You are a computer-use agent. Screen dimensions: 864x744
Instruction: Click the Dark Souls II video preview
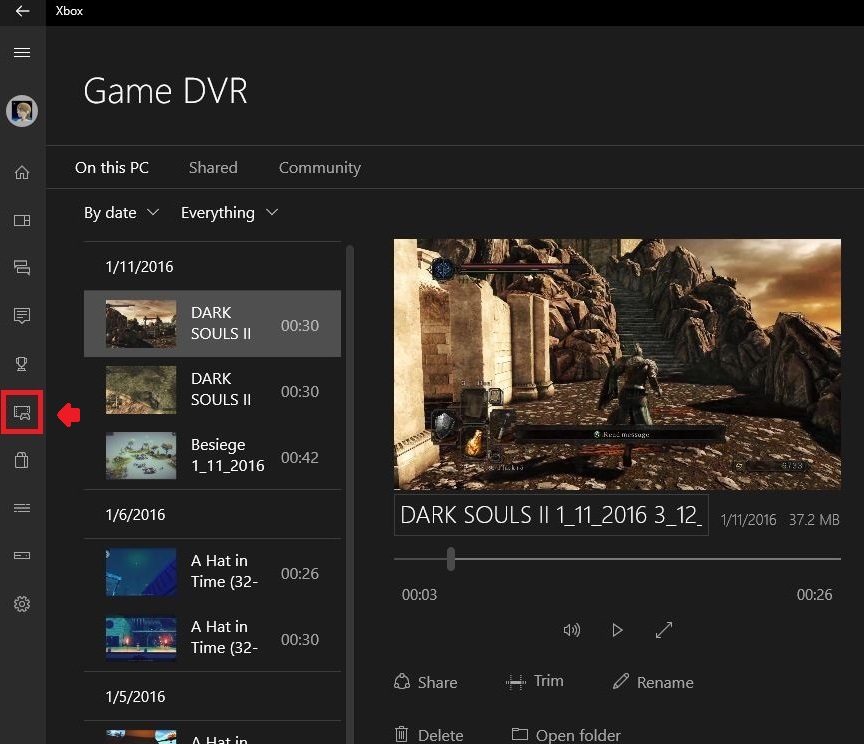click(x=617, y=364)
